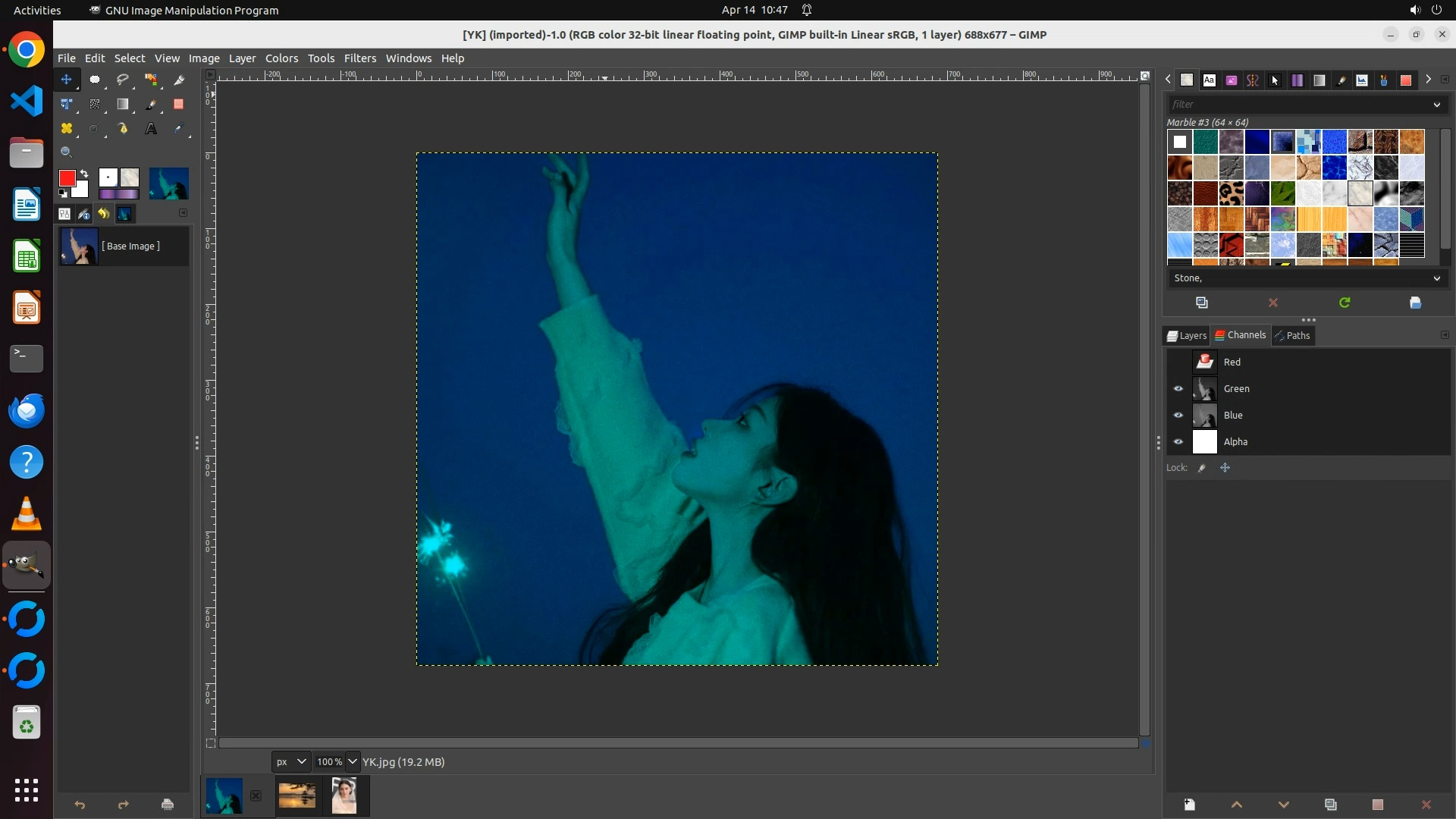Viewport: 1456px width, 819px height.
Task: Toggle visibility of the Blue channel
Action: [x=1178, y=416]
